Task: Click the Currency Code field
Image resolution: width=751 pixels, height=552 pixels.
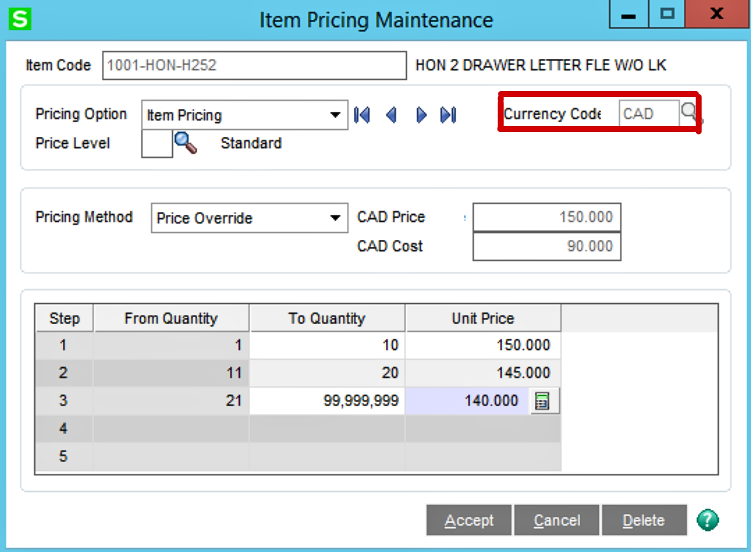Action: point(648,114)
